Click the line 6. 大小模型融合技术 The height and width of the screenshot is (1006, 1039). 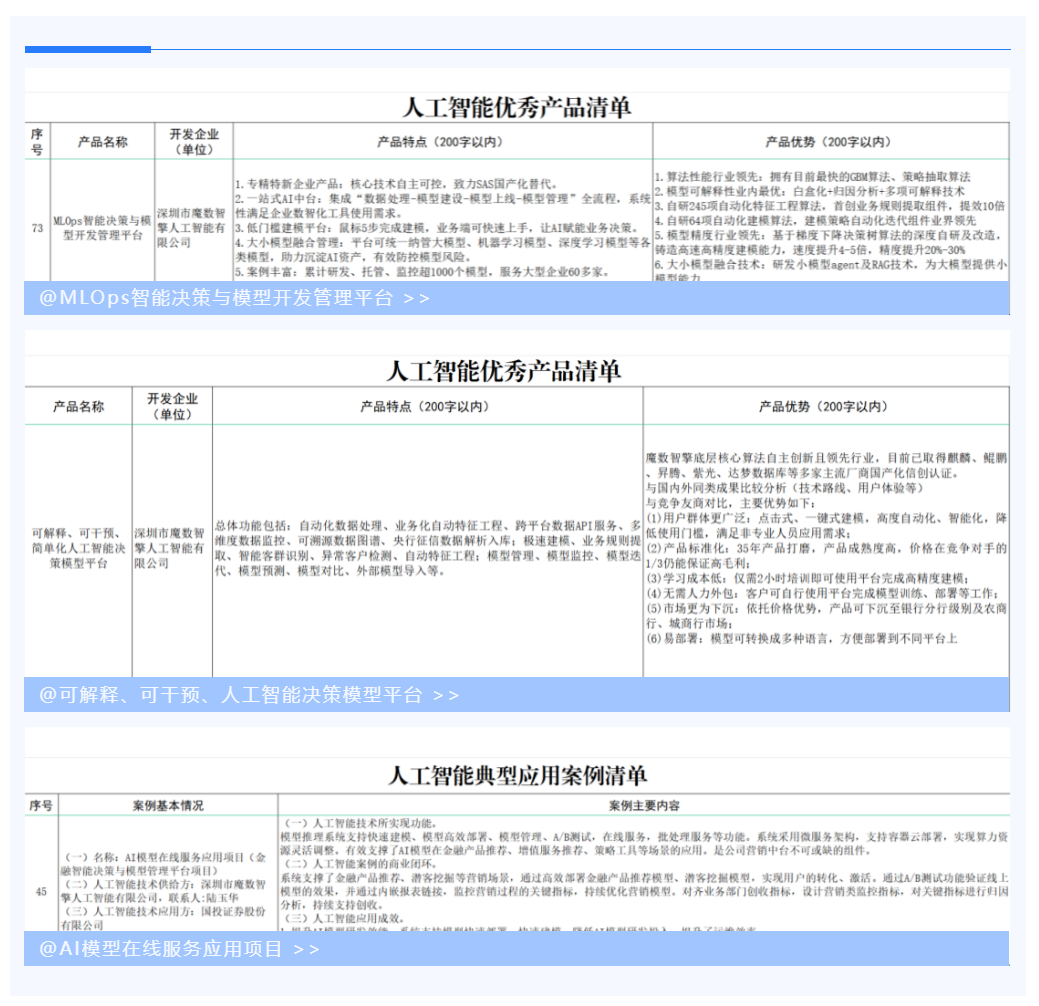[831, 270]
